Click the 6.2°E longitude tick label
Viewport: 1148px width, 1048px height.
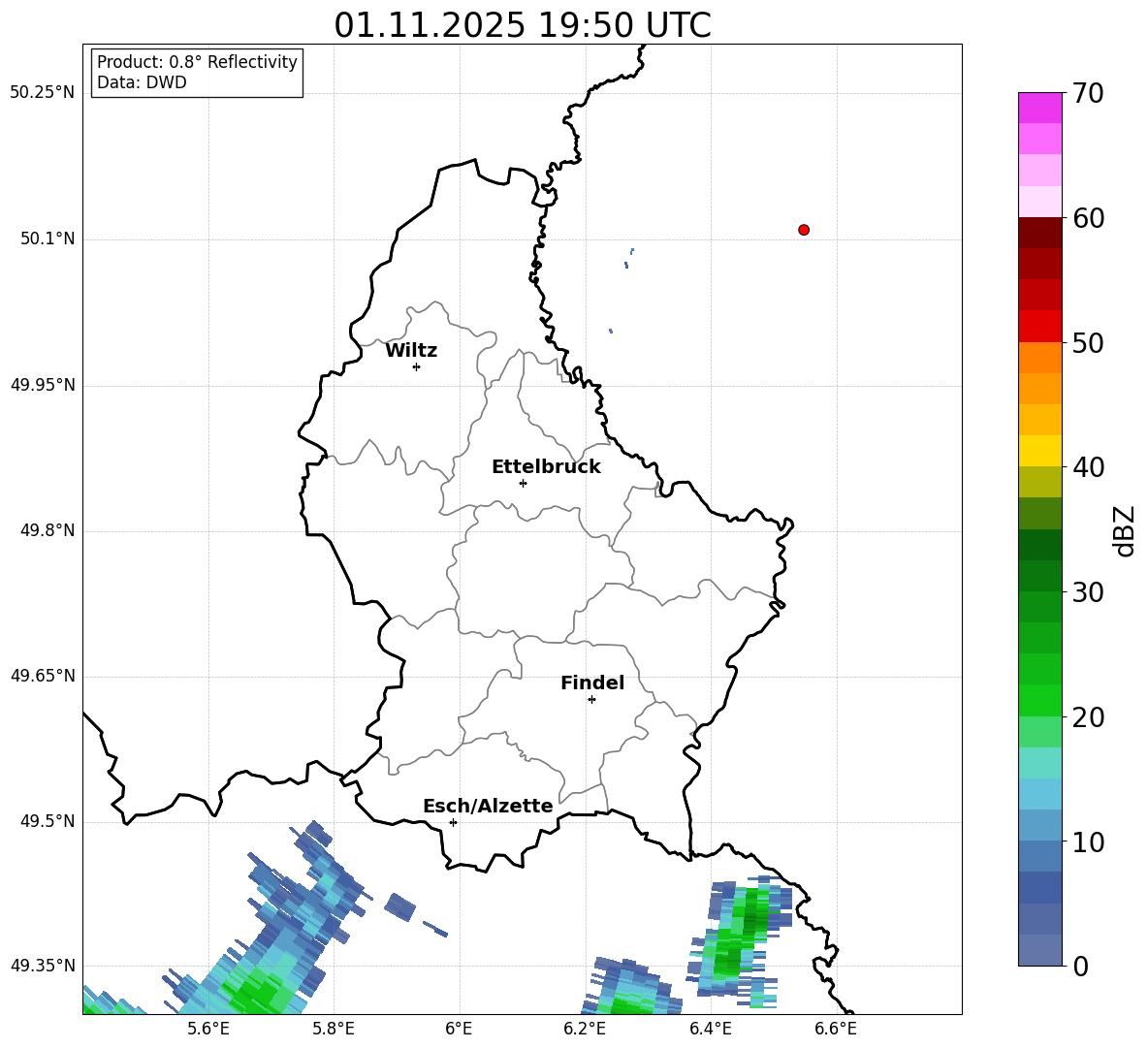(585, 1029)
